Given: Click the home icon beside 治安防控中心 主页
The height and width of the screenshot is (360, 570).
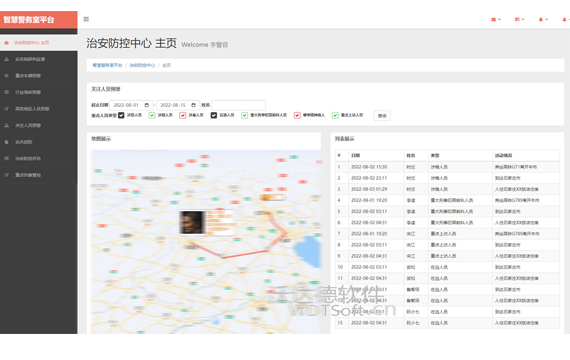Looking at the screenshot, I should click(x=7, y=43).
